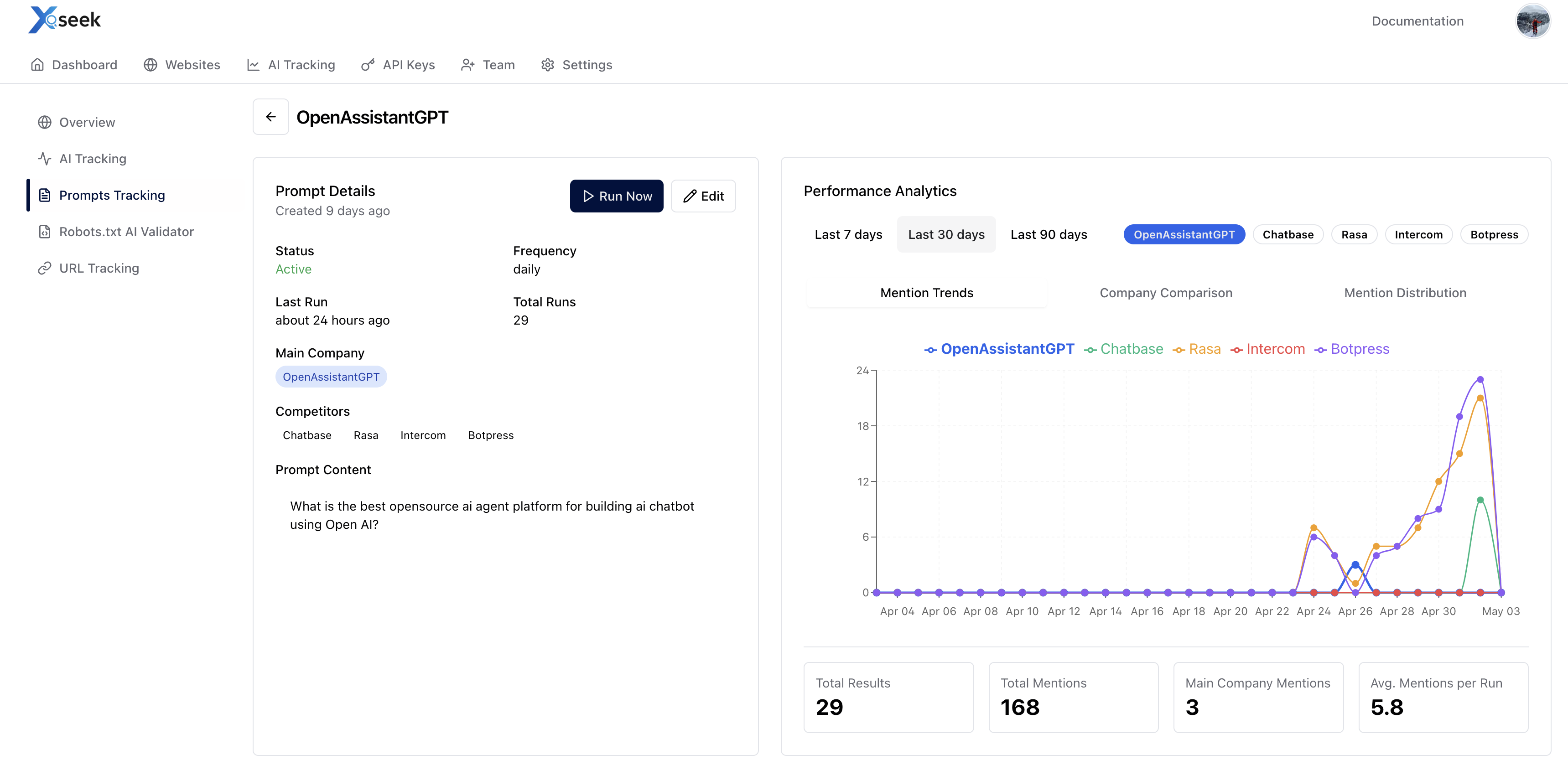
Task: Switch to Mention Trends tab
Action: coord(926,293)
